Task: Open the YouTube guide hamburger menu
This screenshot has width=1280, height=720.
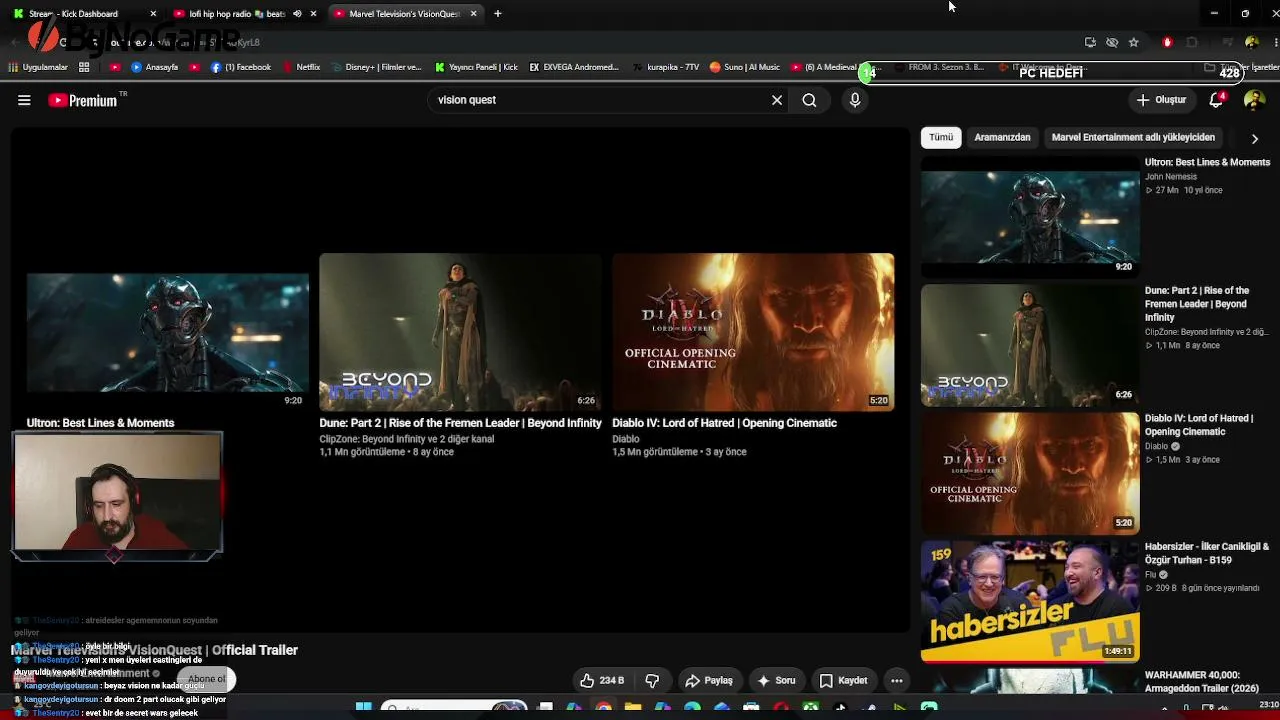Action: [x=24, y=100]
